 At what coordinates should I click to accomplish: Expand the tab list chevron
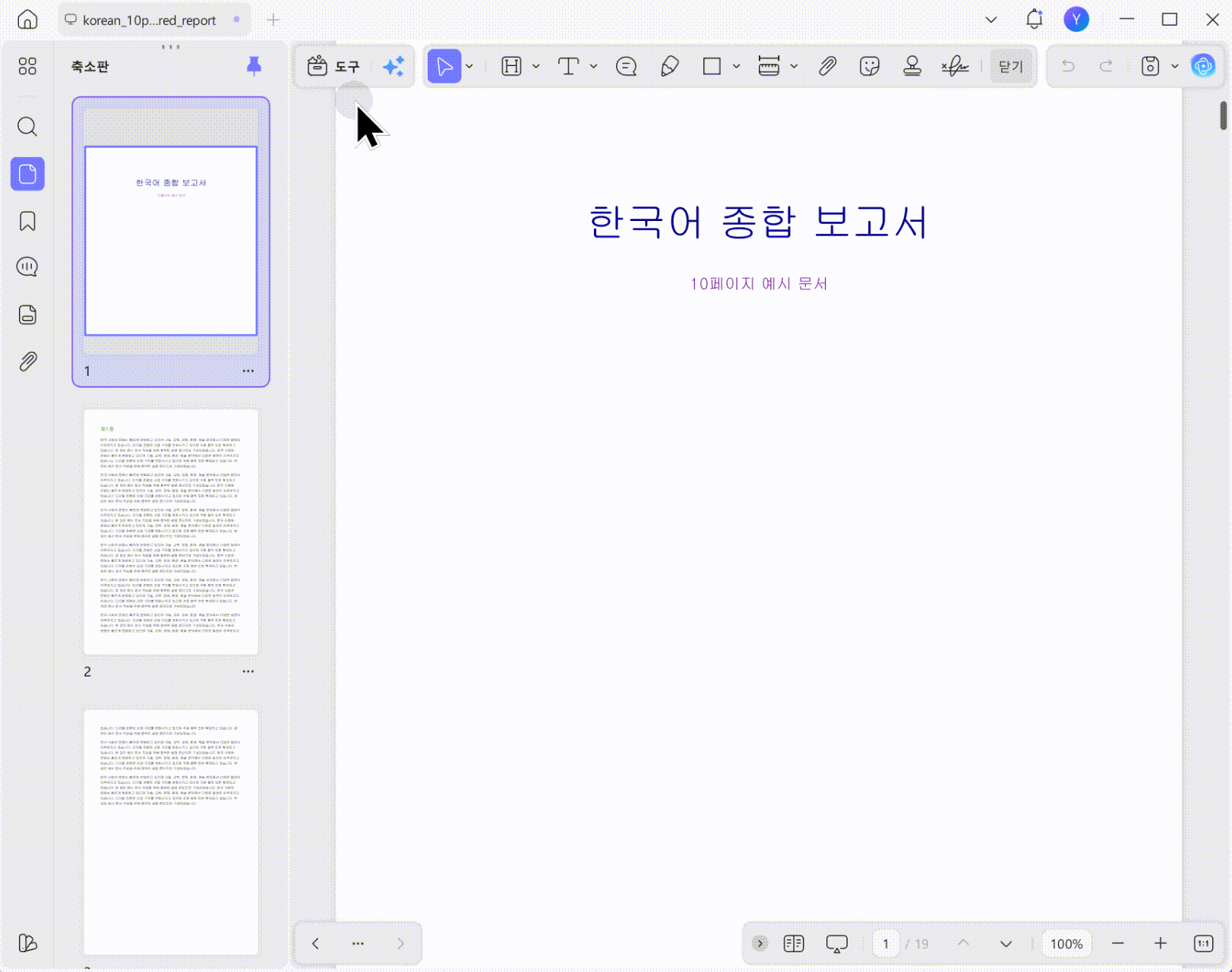tap(991, 20)
